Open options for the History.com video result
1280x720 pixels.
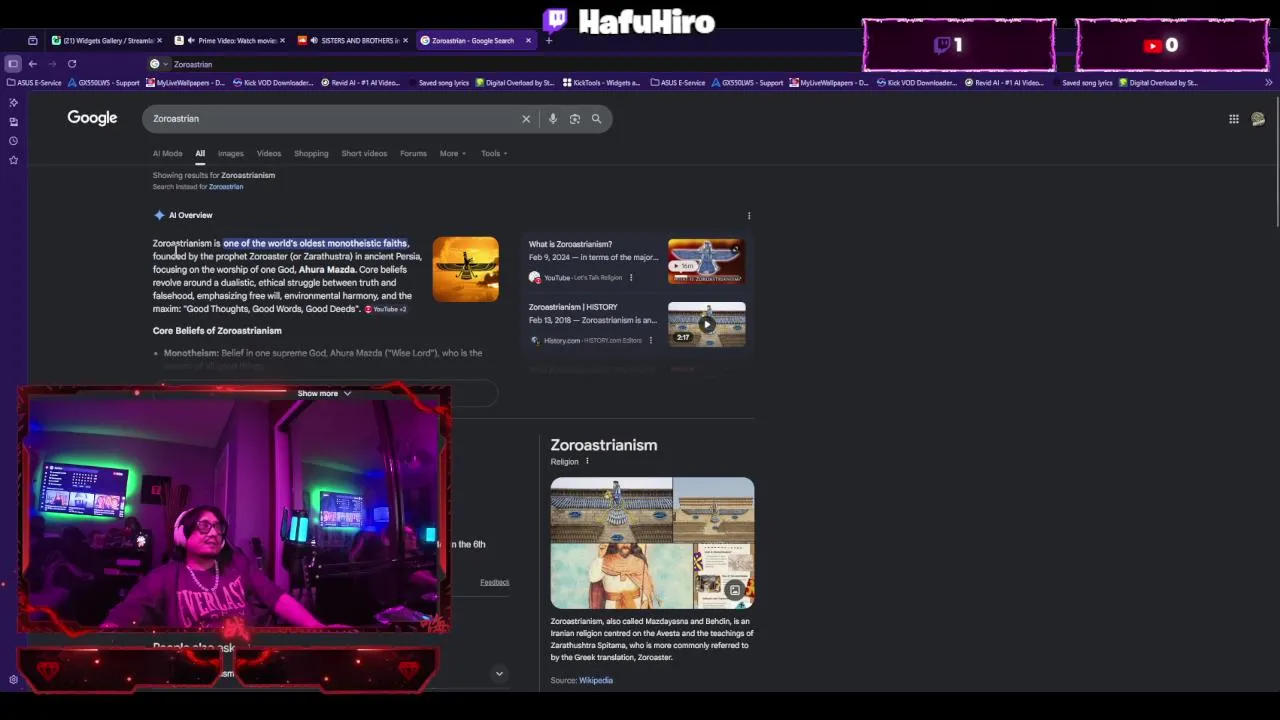pyautogui.click(x=650, y=340)
